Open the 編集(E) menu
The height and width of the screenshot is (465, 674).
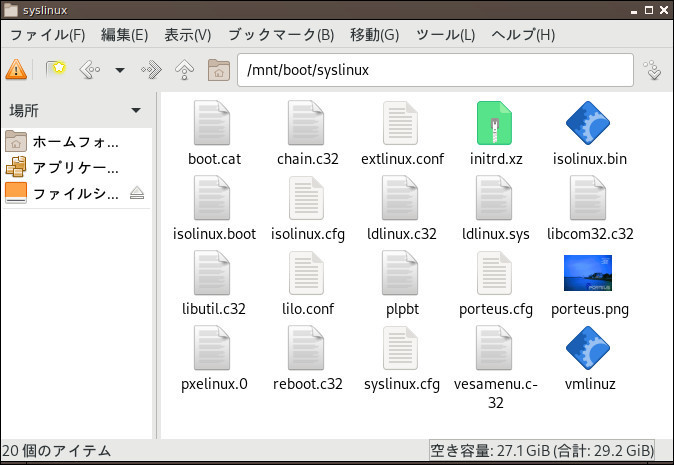[125, 35]
